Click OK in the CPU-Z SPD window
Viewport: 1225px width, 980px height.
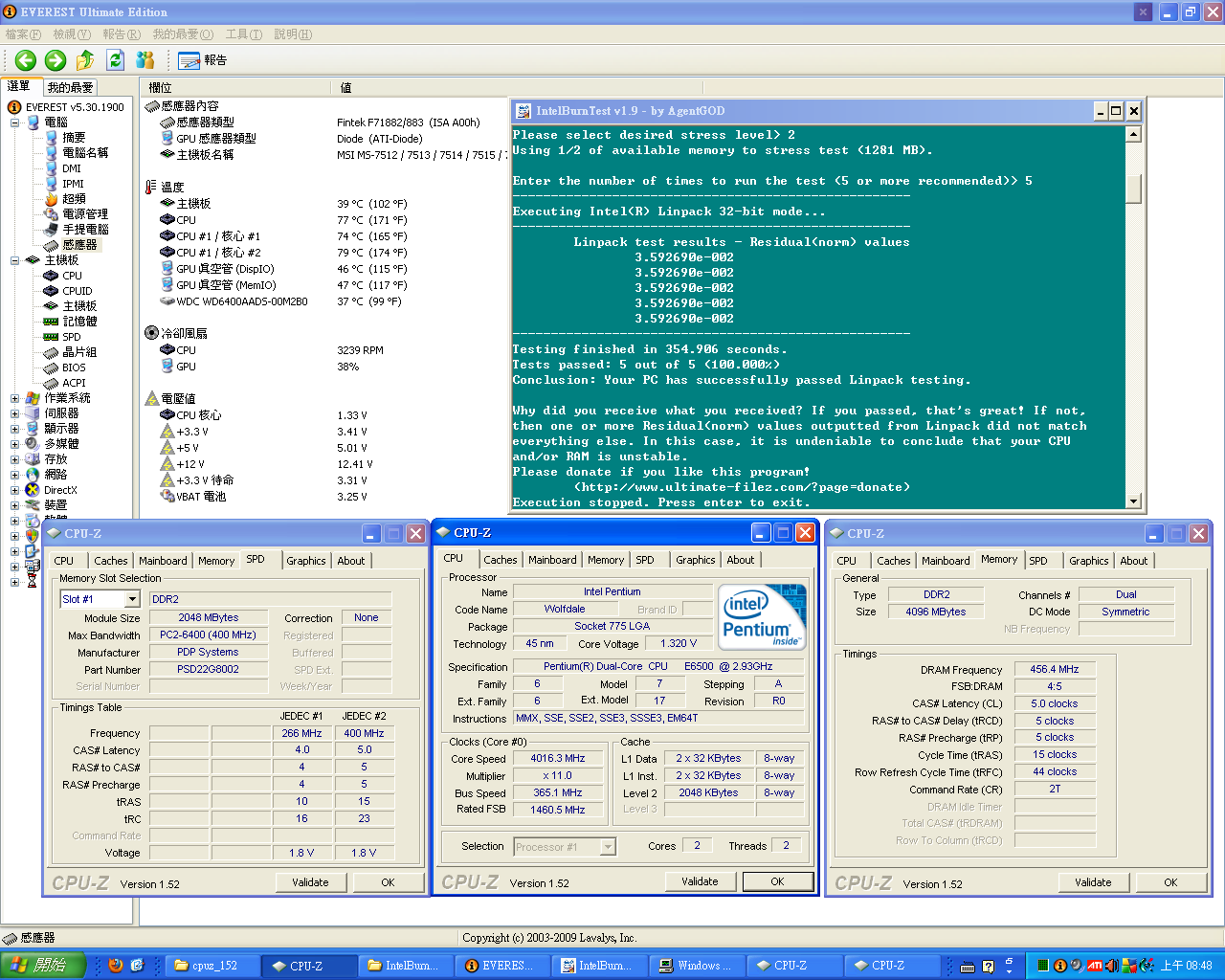pyautogui.click(x=388, y=882)
